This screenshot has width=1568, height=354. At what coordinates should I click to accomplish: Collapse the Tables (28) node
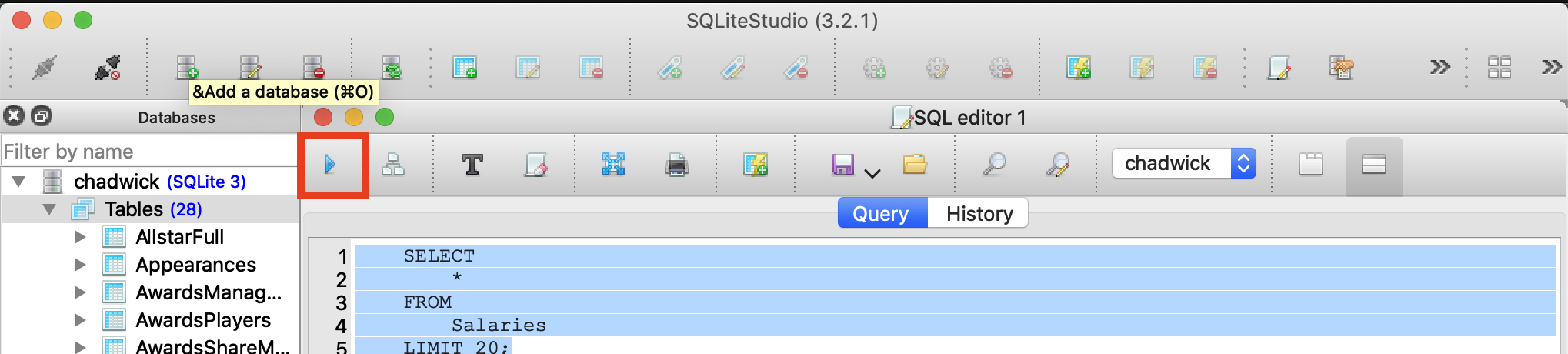[x=49, y=209]
